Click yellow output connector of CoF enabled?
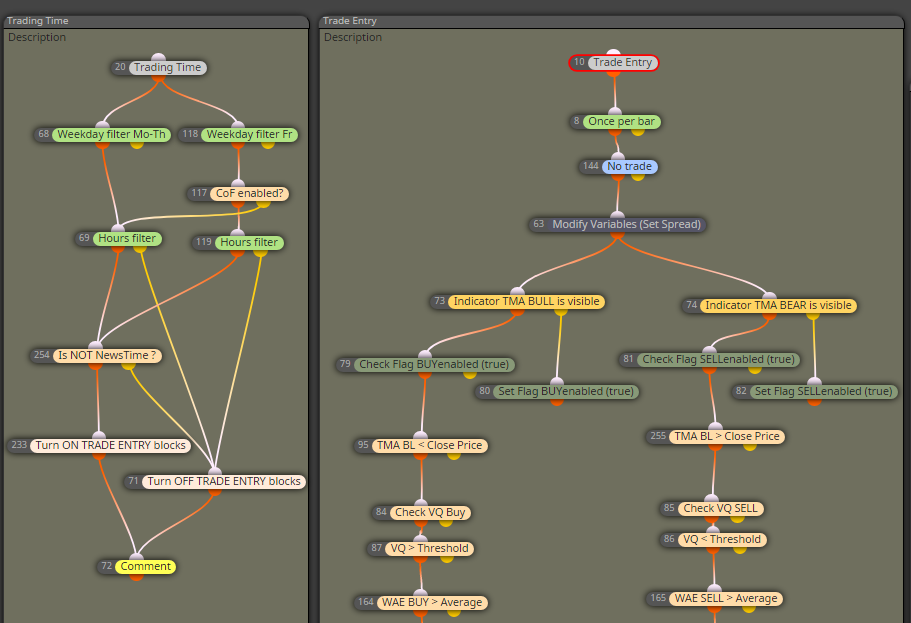This screenshot has height=623, width=911. point(263,203)
